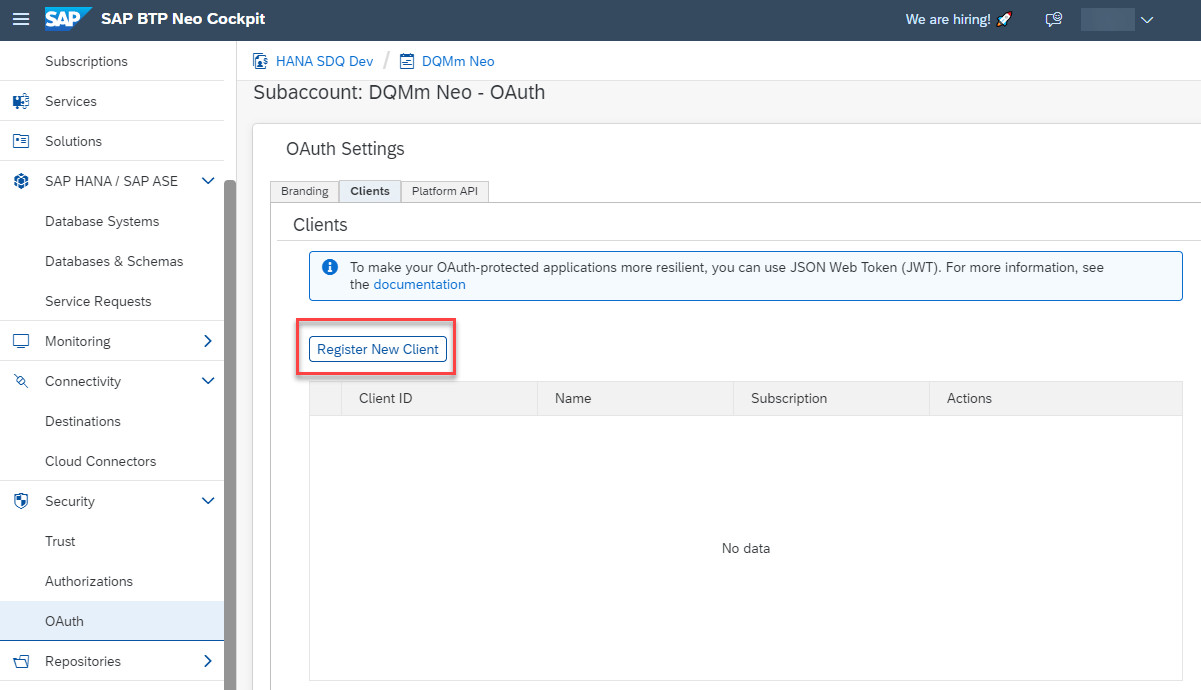Viewport: 1201px width, 690px height.
Task: Expand the Monitoring section chevron
Action: (x=208, y=341)
